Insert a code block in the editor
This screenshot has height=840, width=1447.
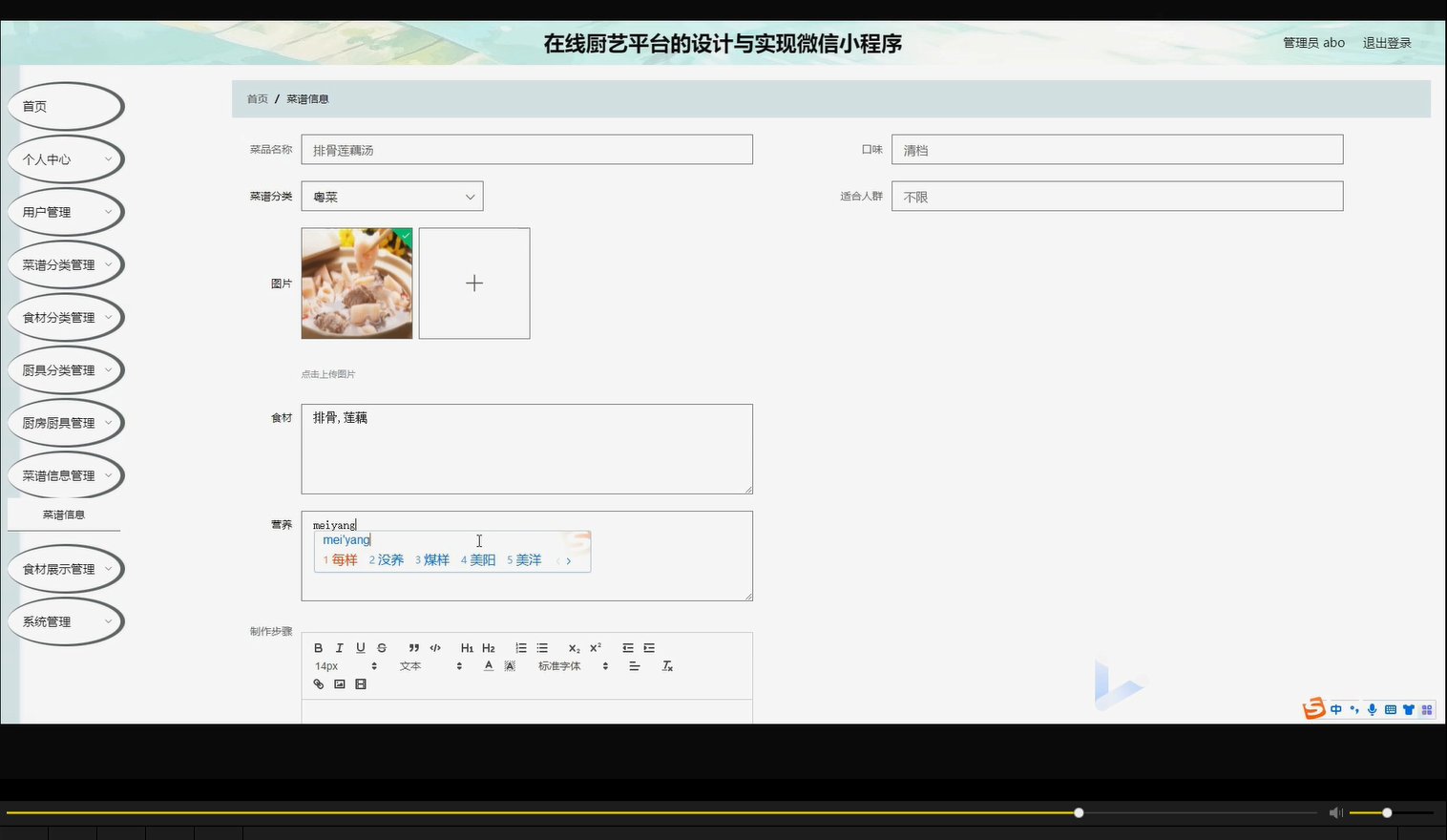point(435,648)
